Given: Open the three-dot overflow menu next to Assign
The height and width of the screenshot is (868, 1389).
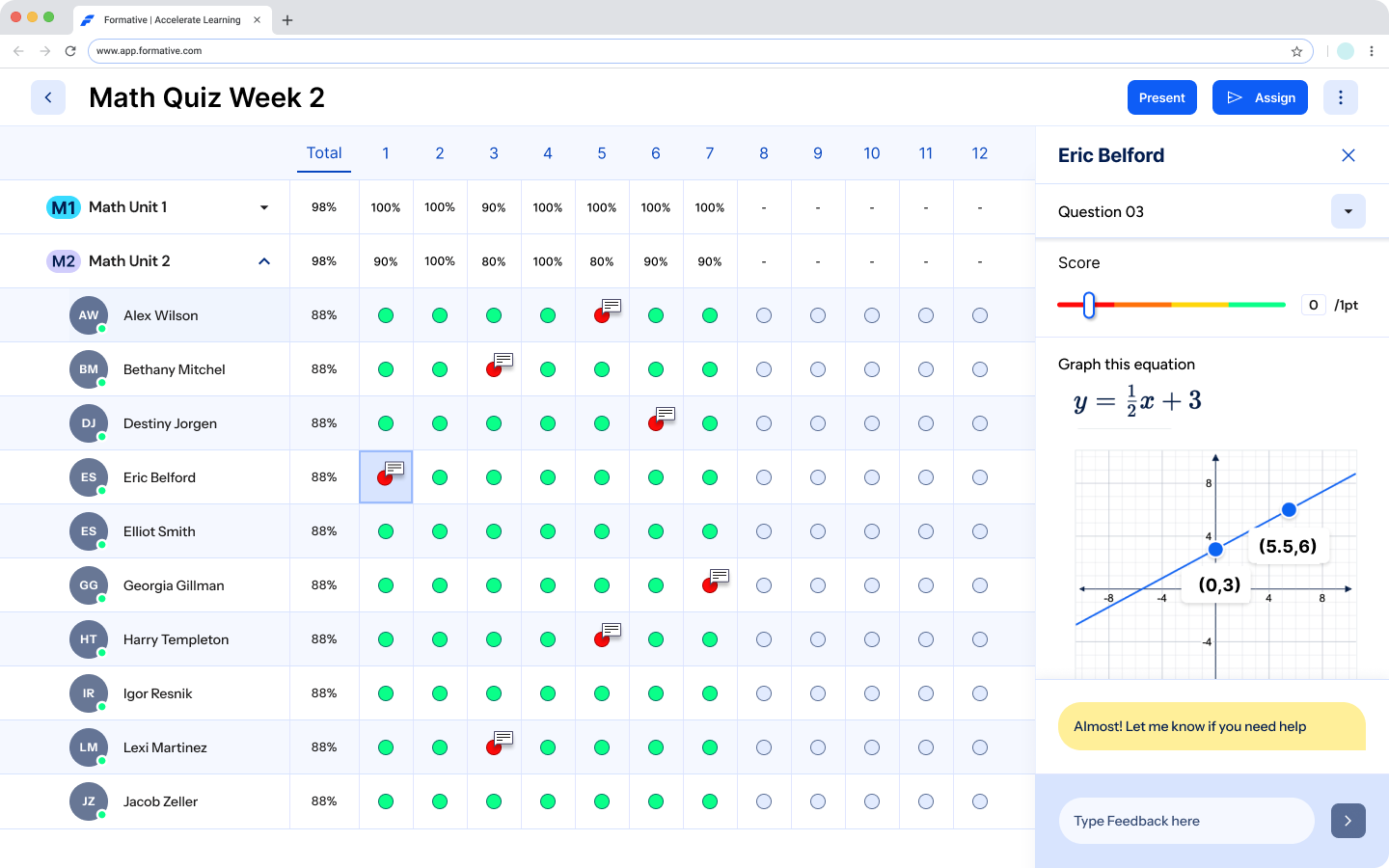Looking at the screenshot, I should click(1340, 96).
